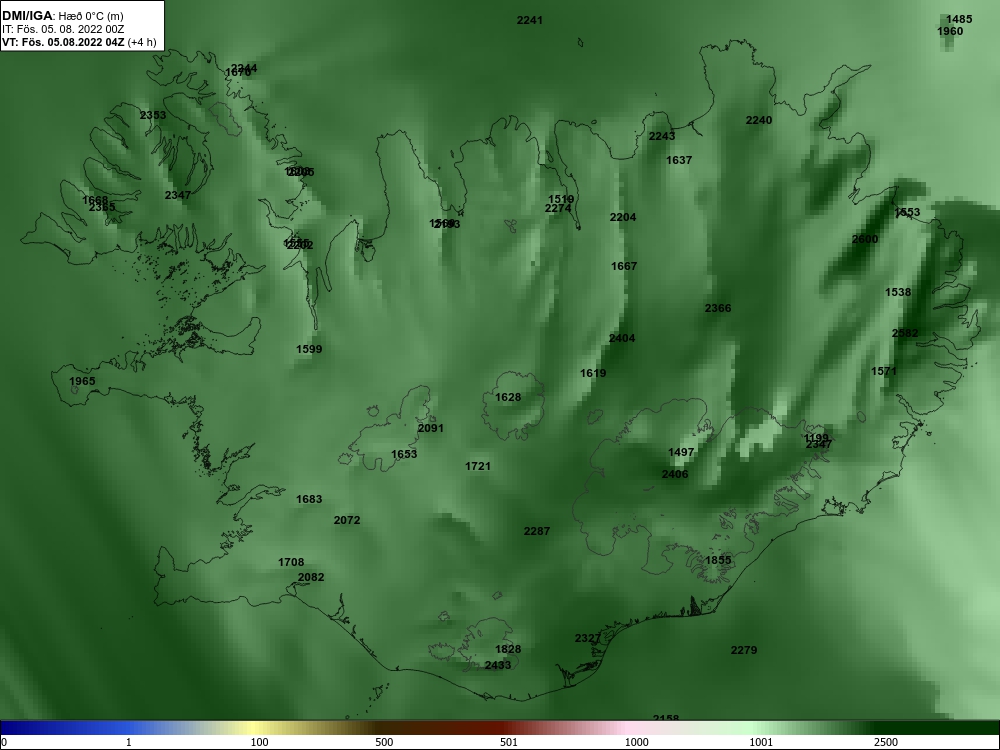The width and height of the screenshot is (1000, 750).
Task: Select the color scale label 1001
Action: click(x=761, y=742)
